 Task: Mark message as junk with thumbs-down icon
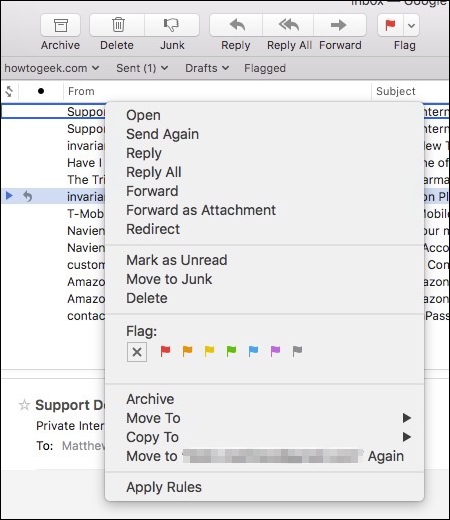[172, 25]
